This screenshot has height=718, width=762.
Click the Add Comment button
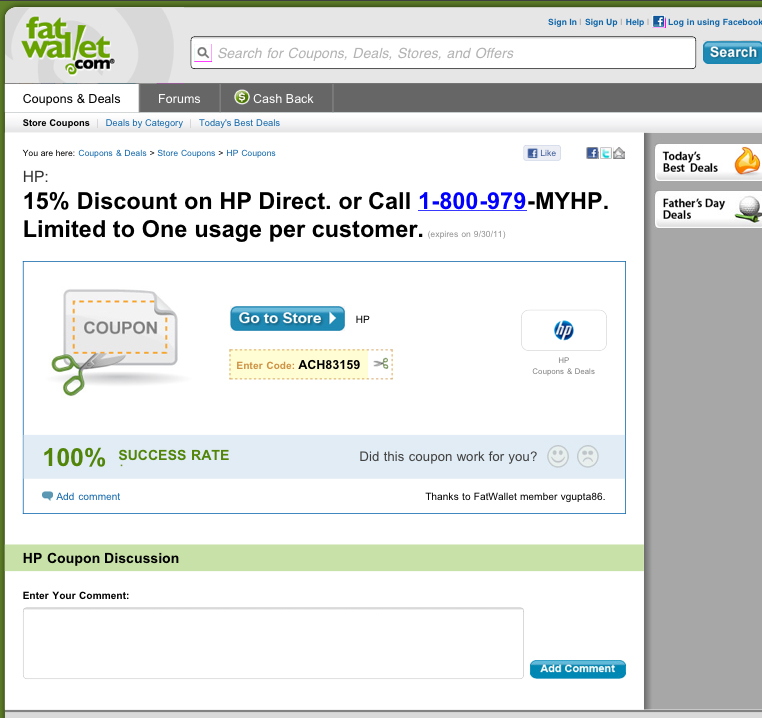[x=577, y=669]
